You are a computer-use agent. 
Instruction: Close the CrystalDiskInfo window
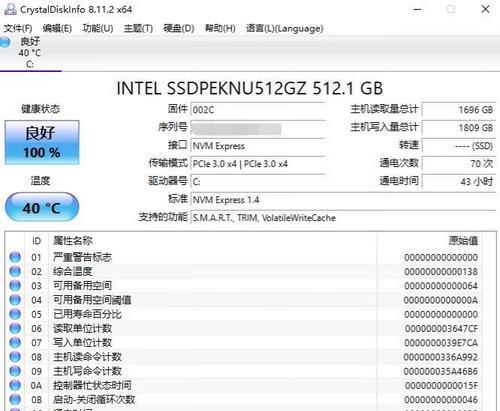(486, 9)
